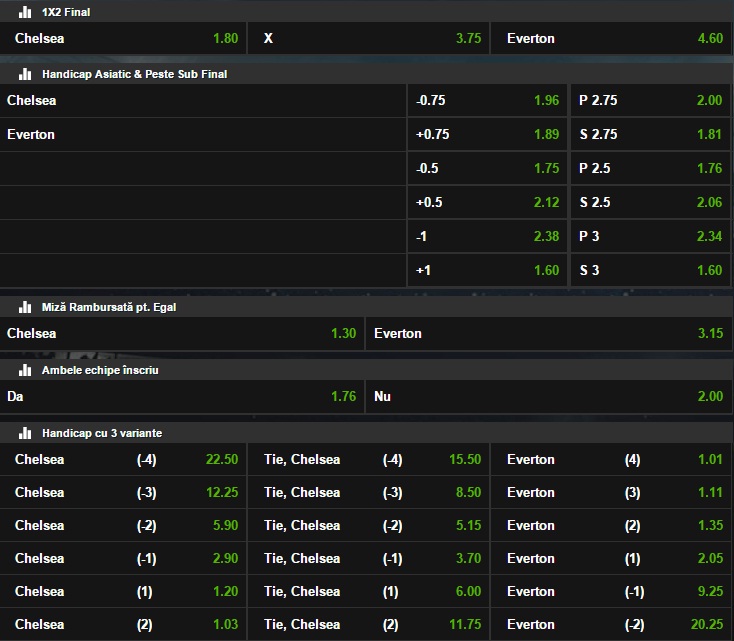Select handicap -0.5 at odds 1.75

(x=487, y=168)
